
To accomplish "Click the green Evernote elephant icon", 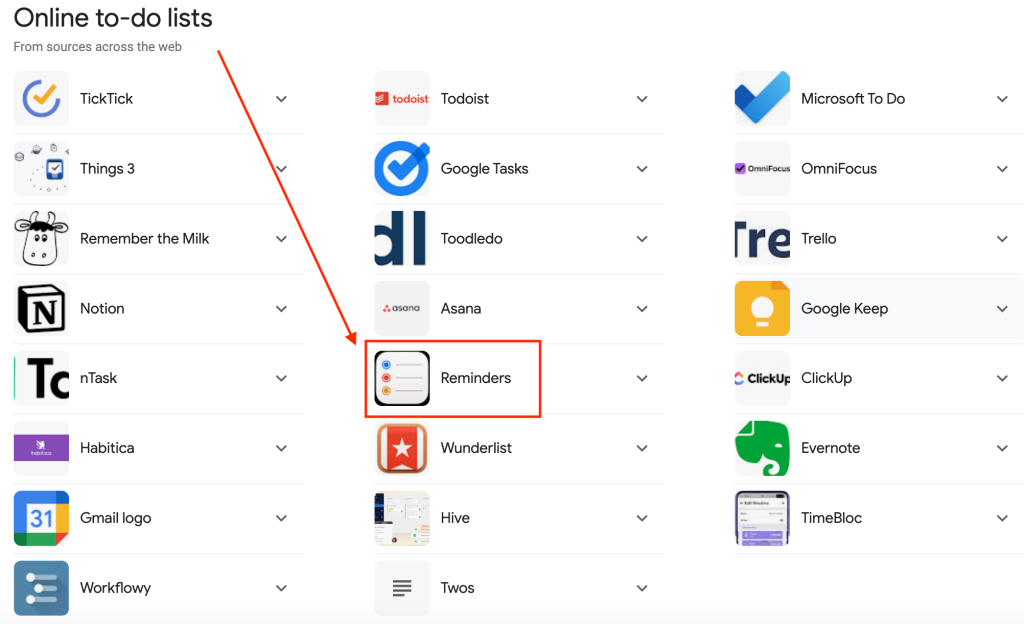I will 762,448.
